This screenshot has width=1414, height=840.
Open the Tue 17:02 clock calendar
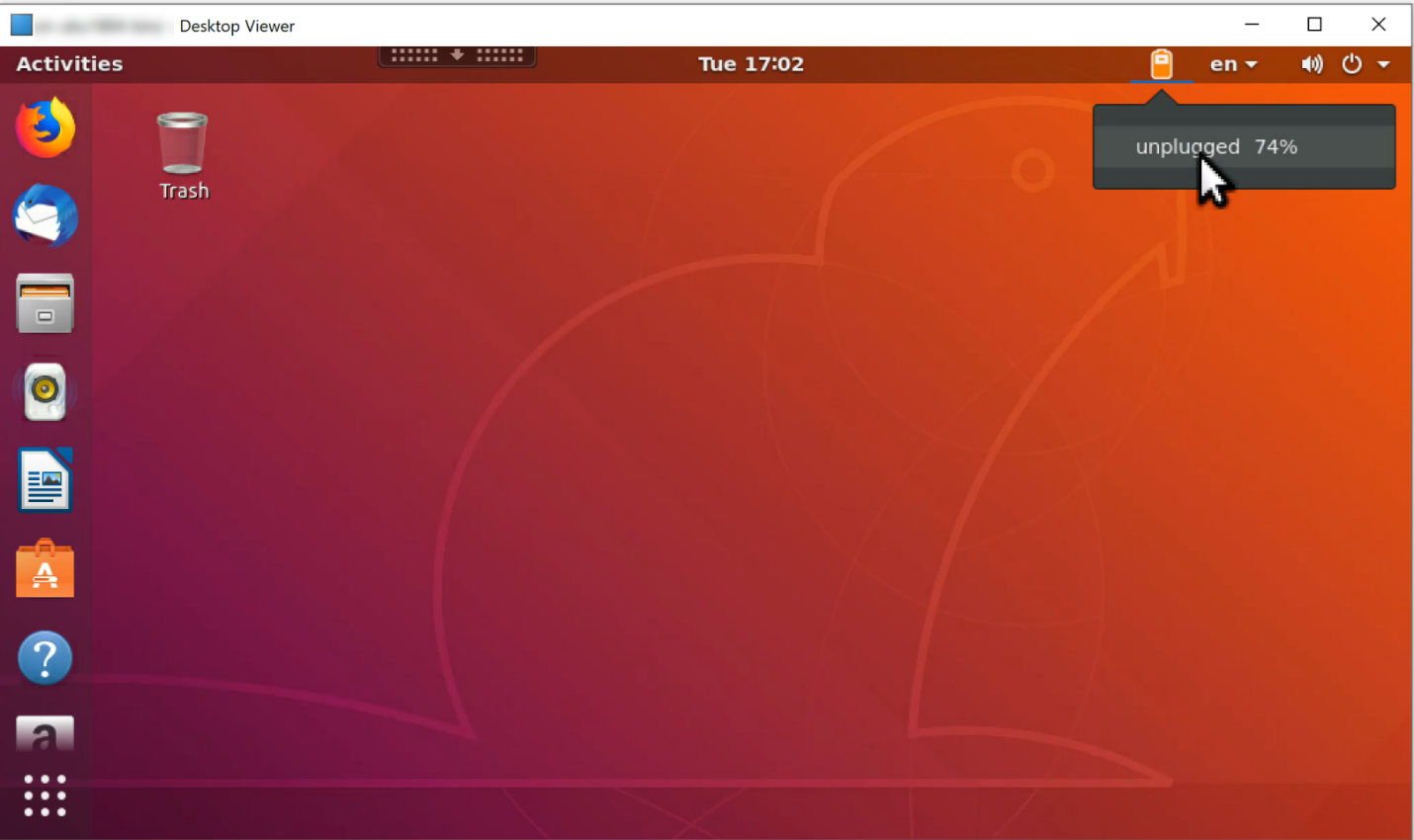click(751, 64)
